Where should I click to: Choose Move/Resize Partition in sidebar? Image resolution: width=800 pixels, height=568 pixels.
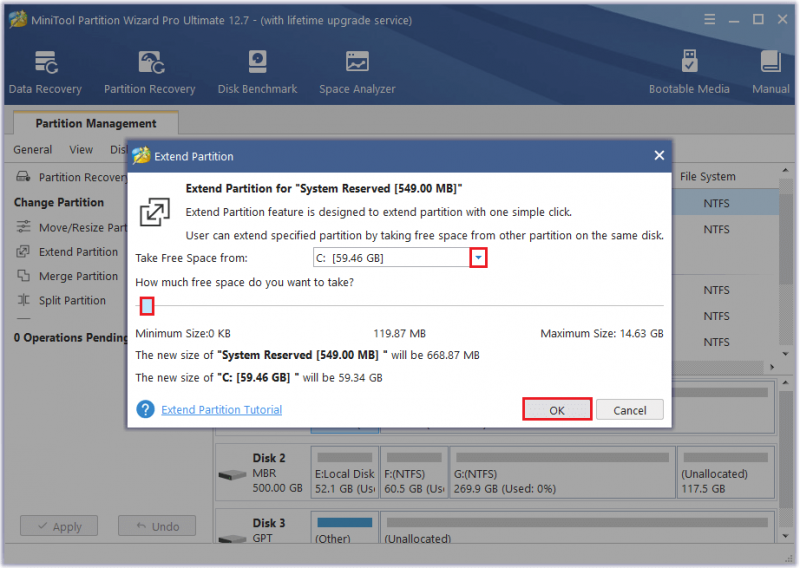point(71,227)
